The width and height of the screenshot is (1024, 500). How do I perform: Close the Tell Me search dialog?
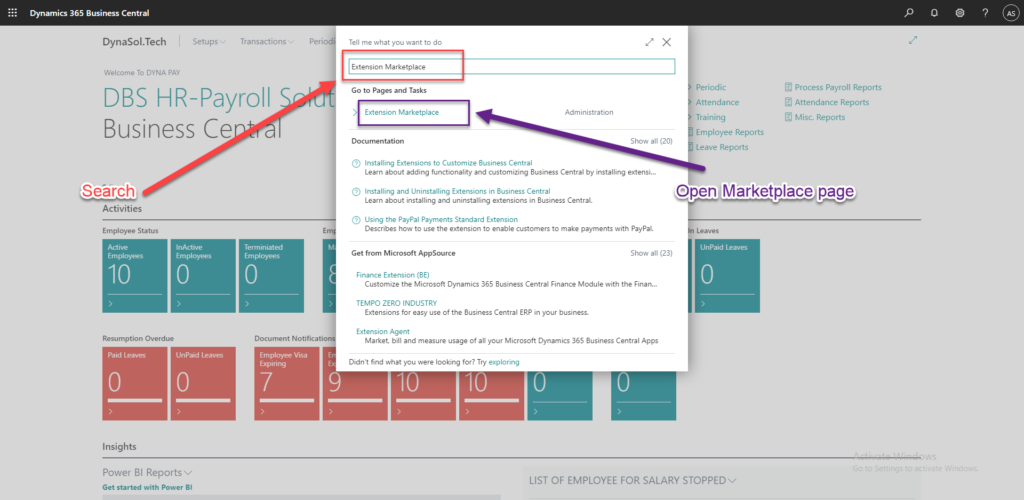pyautogui.click(x=667, y=42)
